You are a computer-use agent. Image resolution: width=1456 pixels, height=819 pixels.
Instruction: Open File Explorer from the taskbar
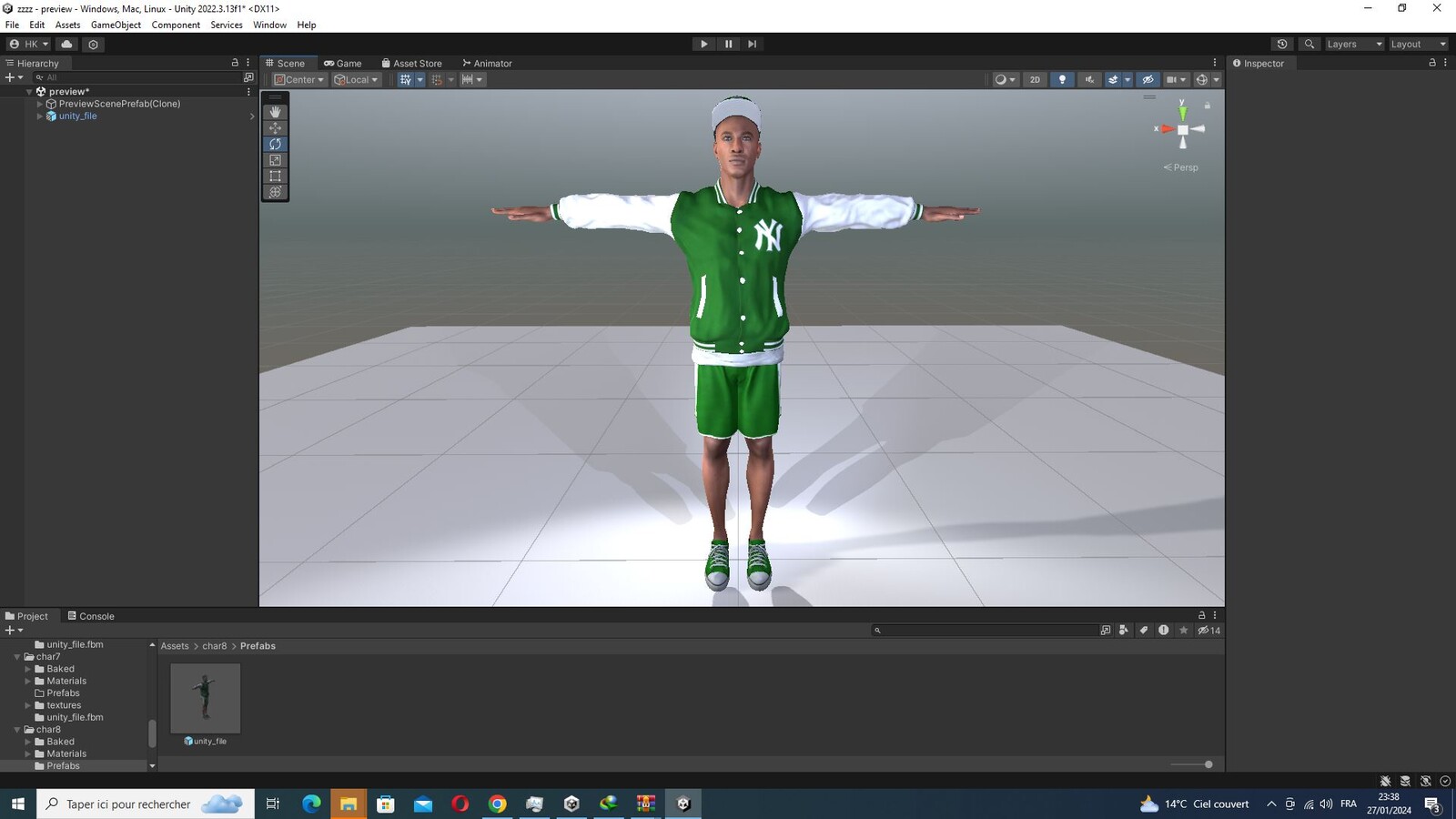348,804
